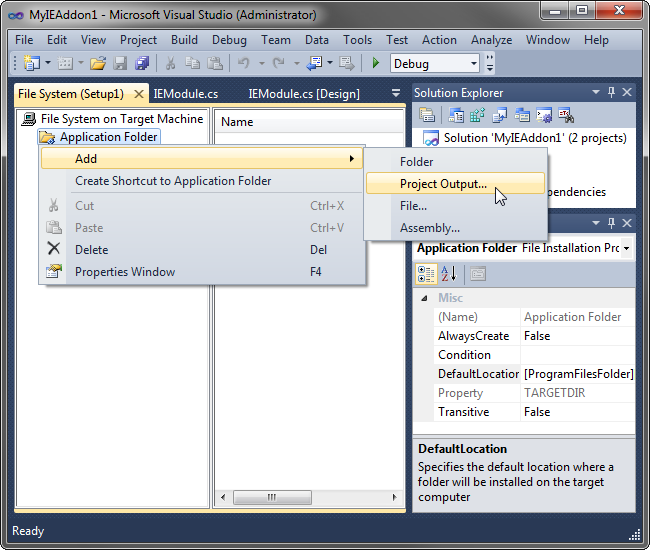Open the File System Editor icon
This screenshot has width=650, height=550.
pos(456,115)
